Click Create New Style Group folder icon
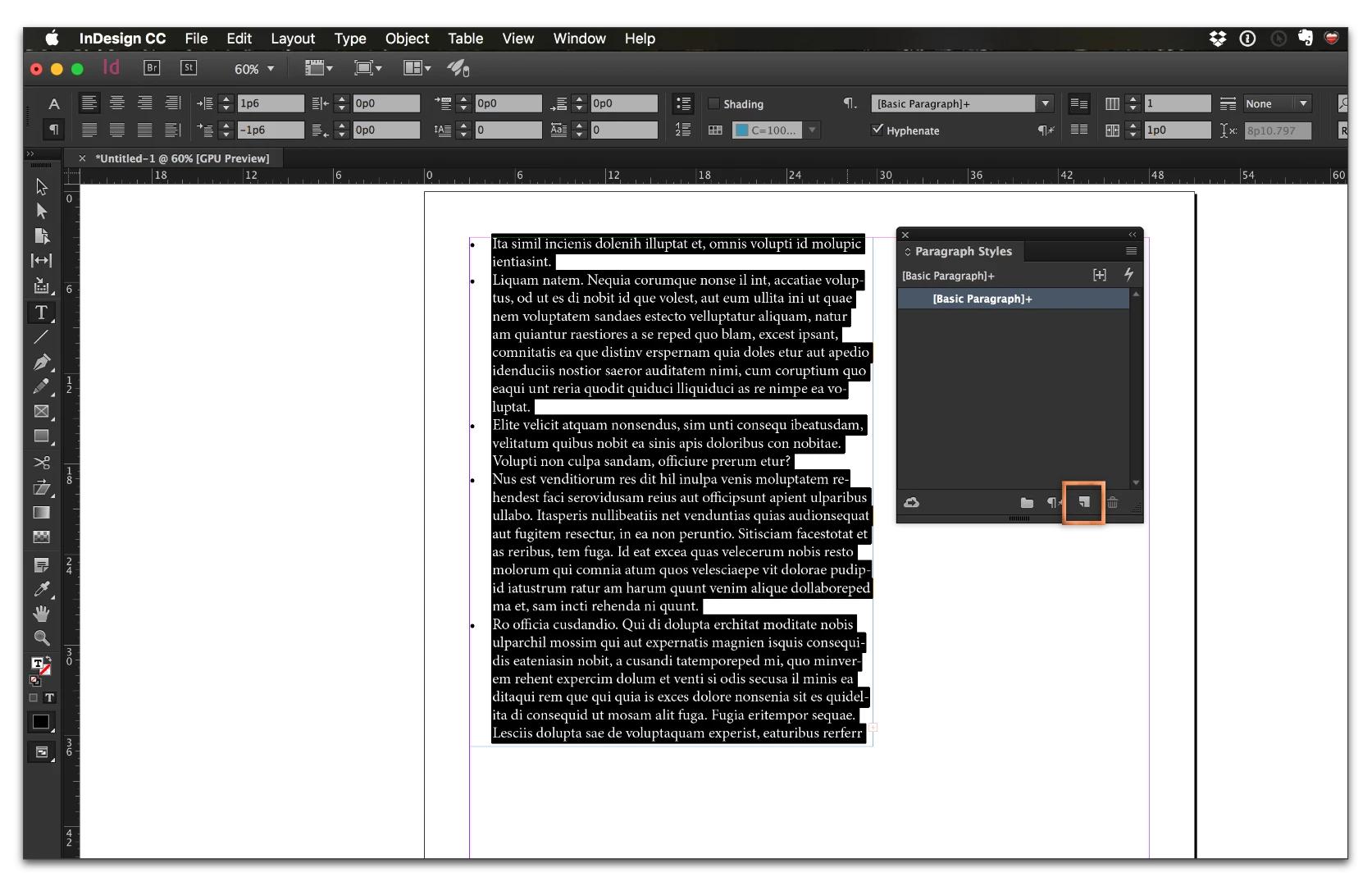The width and height of the screenshot is (1372, 886). click(1027, 502)
